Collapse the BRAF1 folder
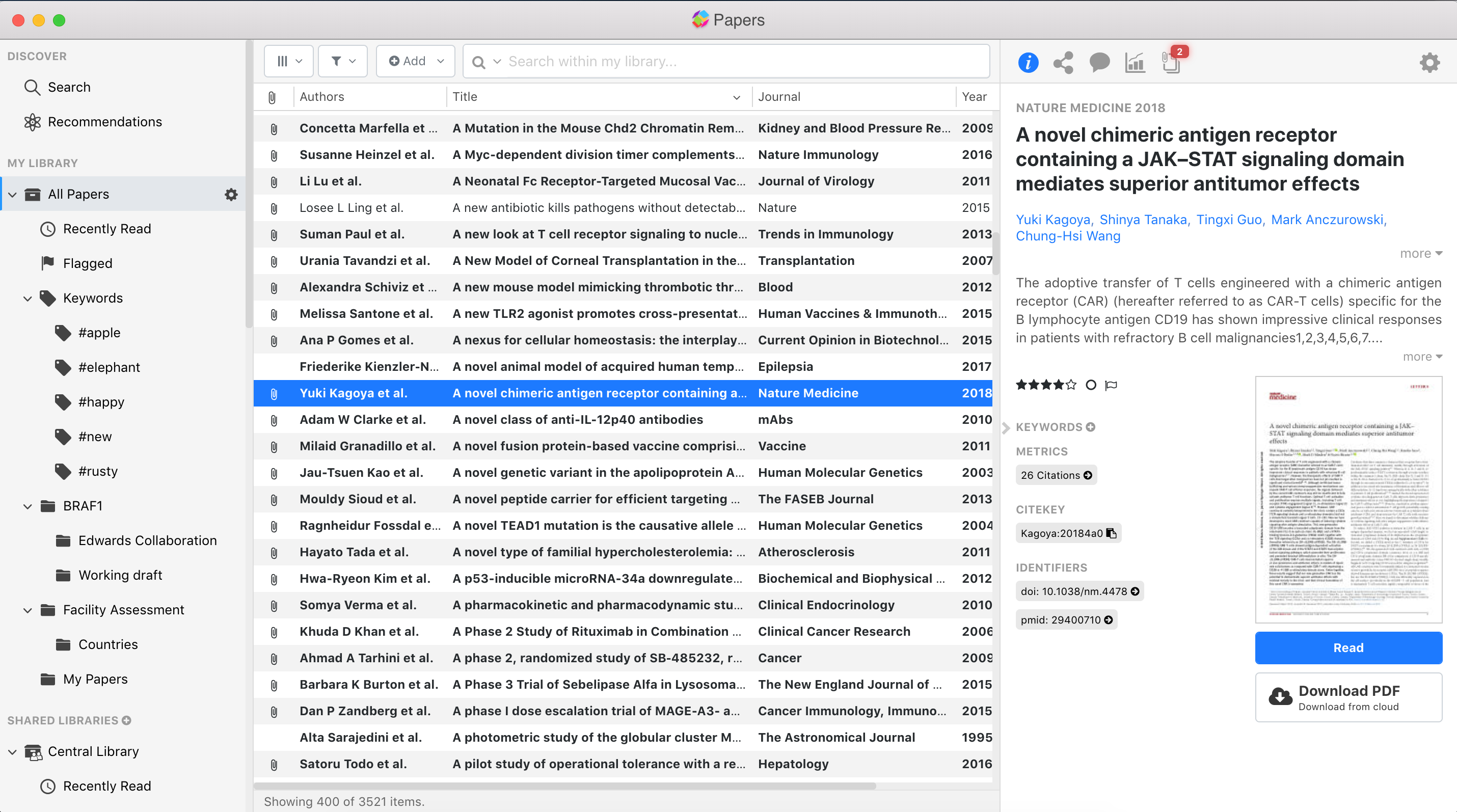The height and width of the screenshot is (812, 1457). (x=27, y=506)
